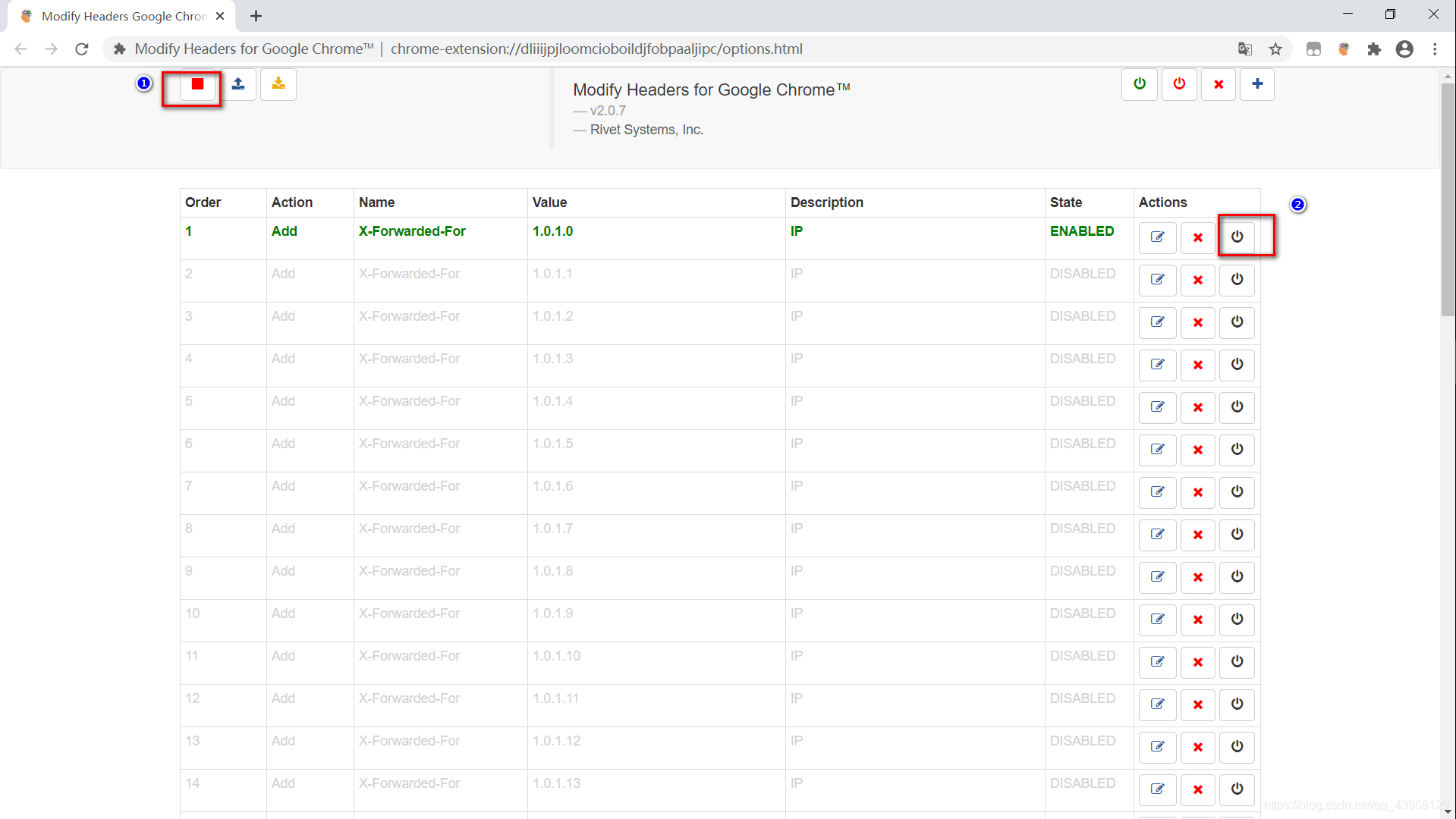The width and height of the screenshot is (1456, 819).
Task: Enable header row 4 with power icon
Action: tap(1237, 365)
